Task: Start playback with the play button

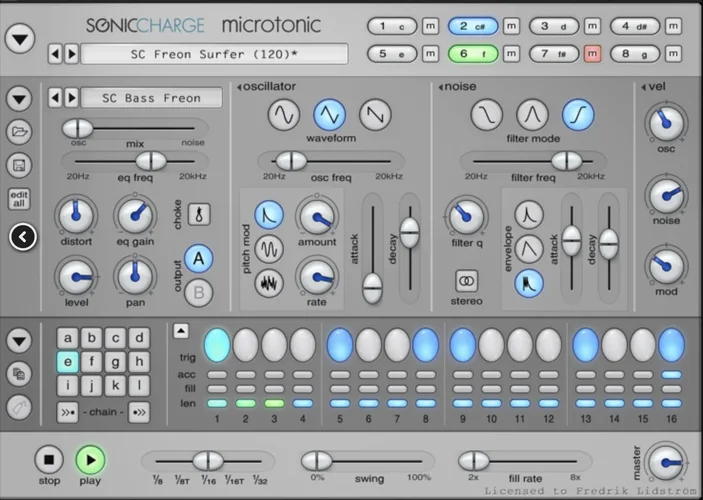Action: [x=90, y=460]
